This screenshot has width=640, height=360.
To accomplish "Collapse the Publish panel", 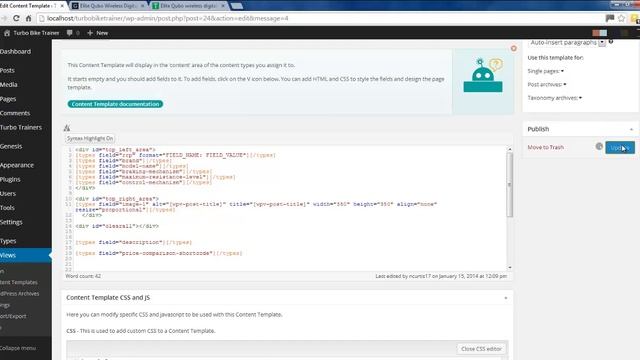I will 631,129.
